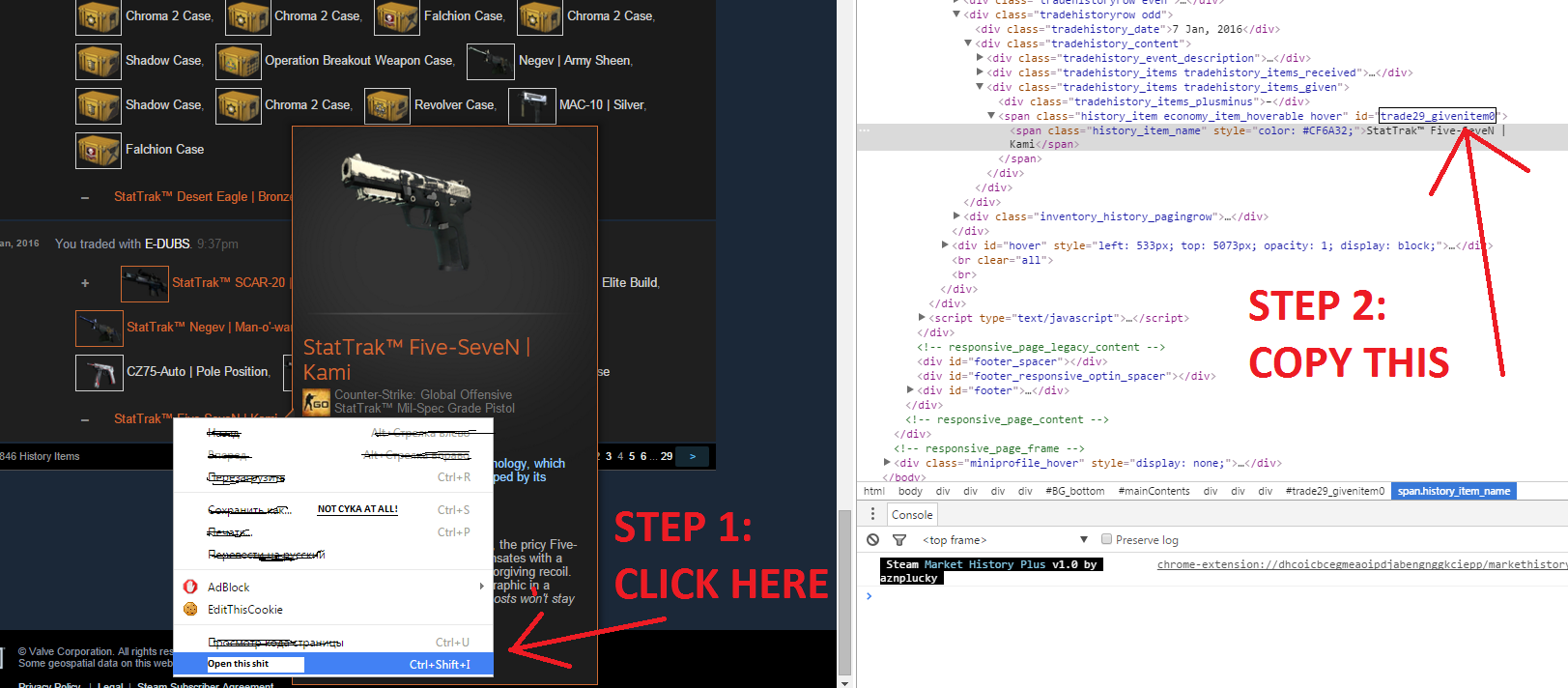Viewport: 1568px width, 688px height.
Task: Click the '7 Jan, 2016' tradehistory_date text
Action: click(x=1208, y=29)
